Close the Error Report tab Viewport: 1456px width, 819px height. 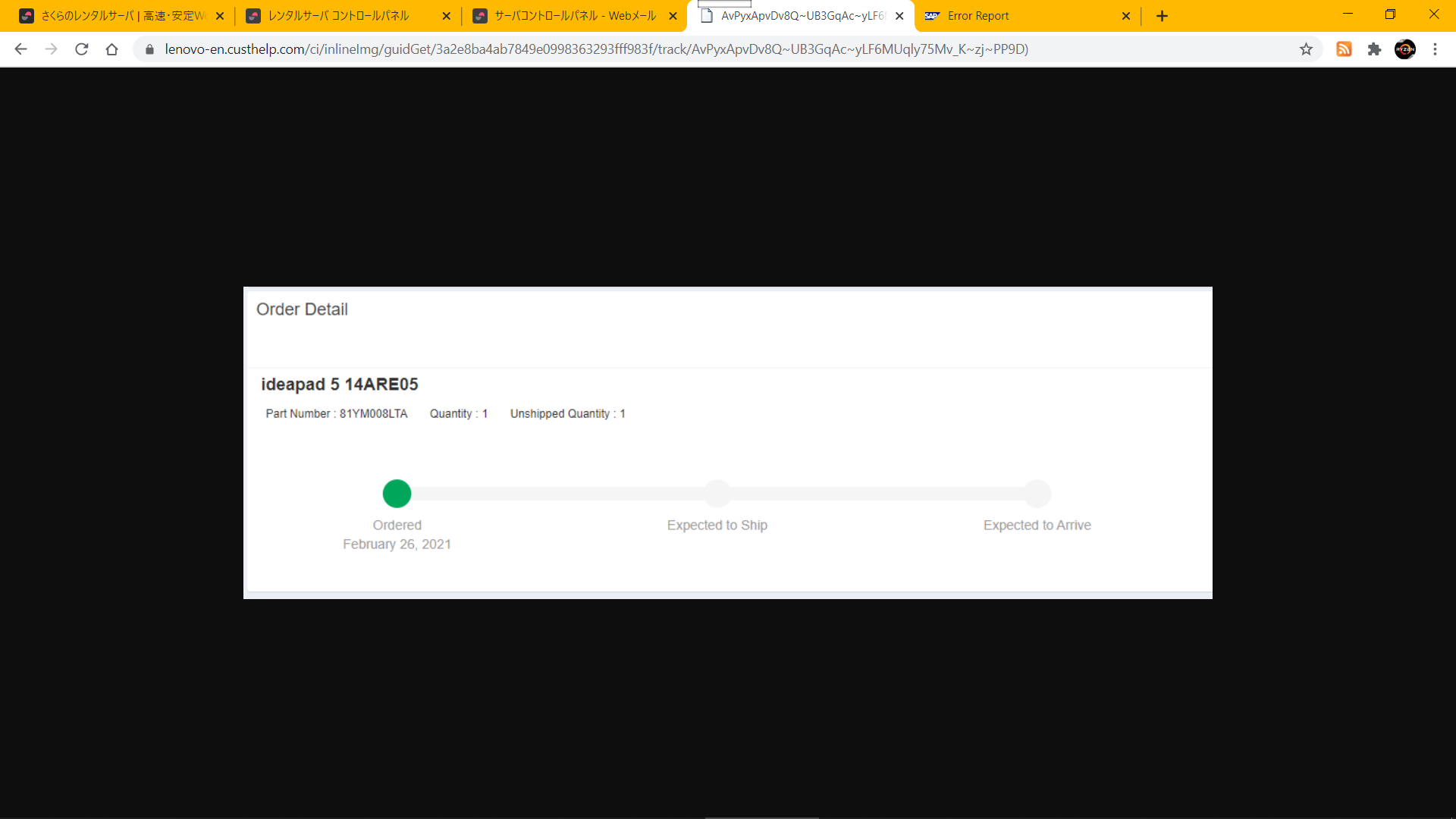[x=1126, y=16]
